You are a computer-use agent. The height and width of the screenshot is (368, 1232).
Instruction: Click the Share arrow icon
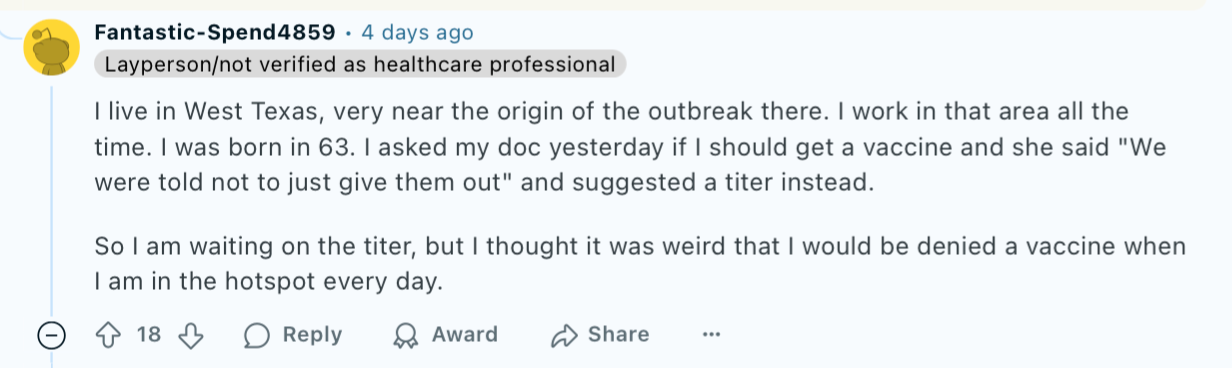565,335
